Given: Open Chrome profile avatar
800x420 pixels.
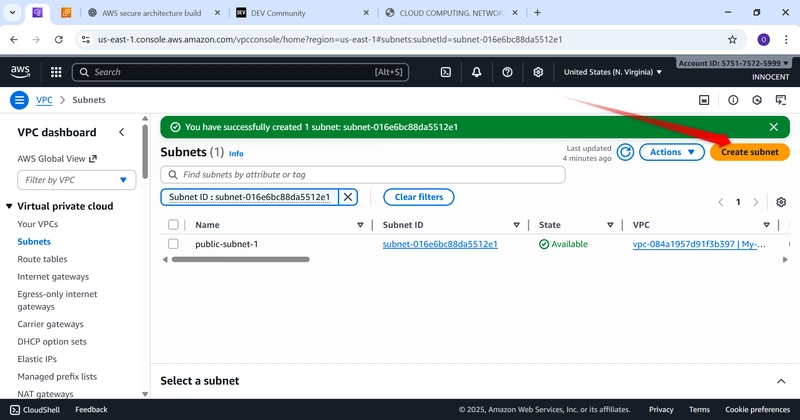Looking at the screenshot, I should [763, 39].
